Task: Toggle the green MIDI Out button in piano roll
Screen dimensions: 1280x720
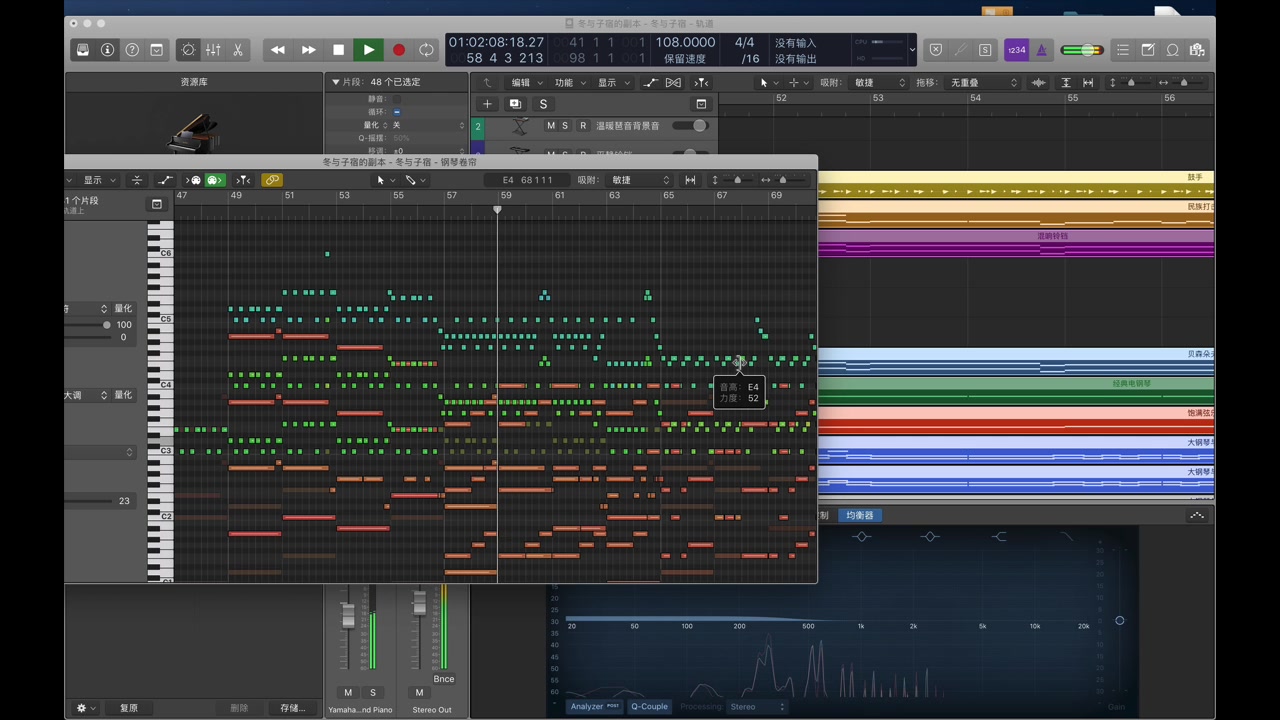Action: (215, 180)
